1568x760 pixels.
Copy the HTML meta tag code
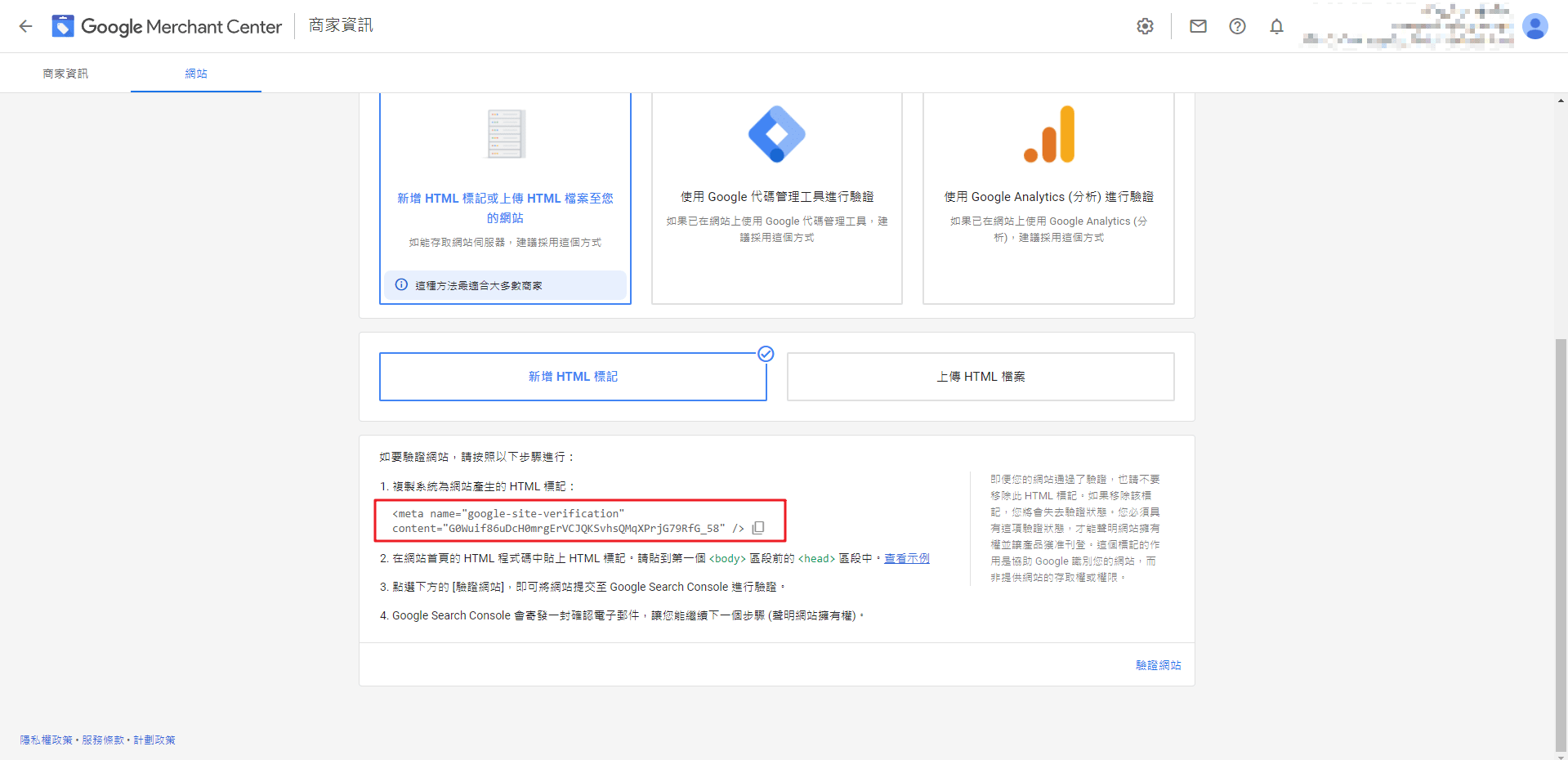758,528
